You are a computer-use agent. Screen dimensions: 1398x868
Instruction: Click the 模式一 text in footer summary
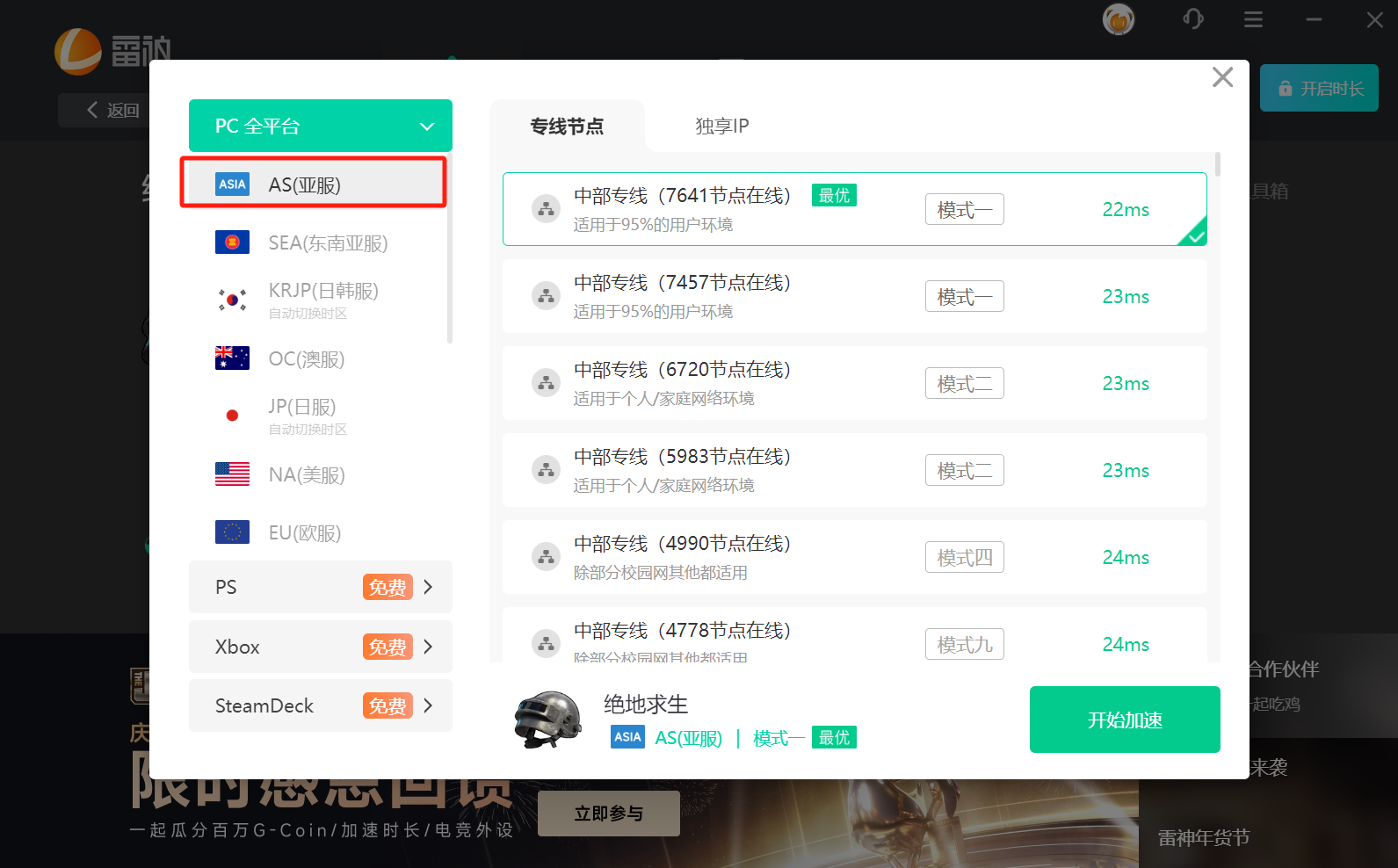point(779,738)
